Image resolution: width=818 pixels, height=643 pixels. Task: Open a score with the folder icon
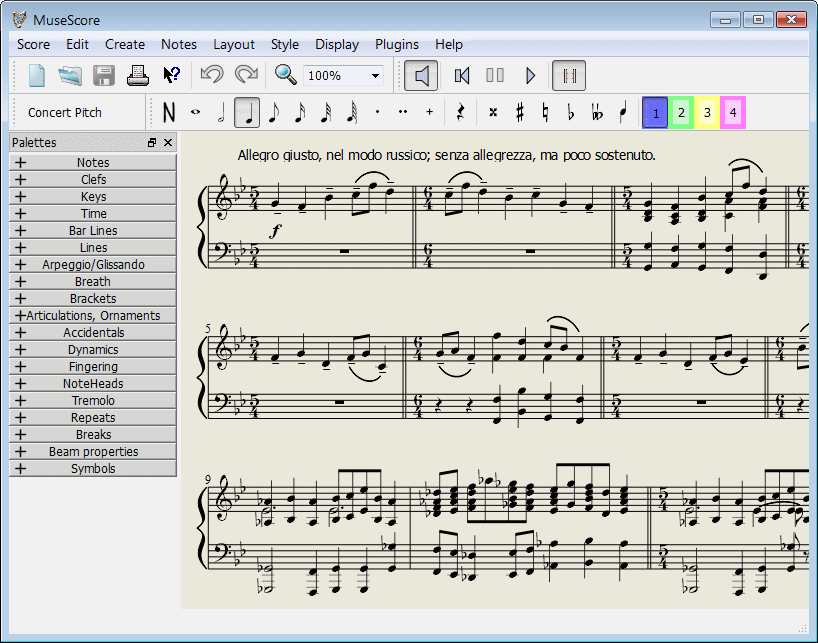click(x=70, y=76)
